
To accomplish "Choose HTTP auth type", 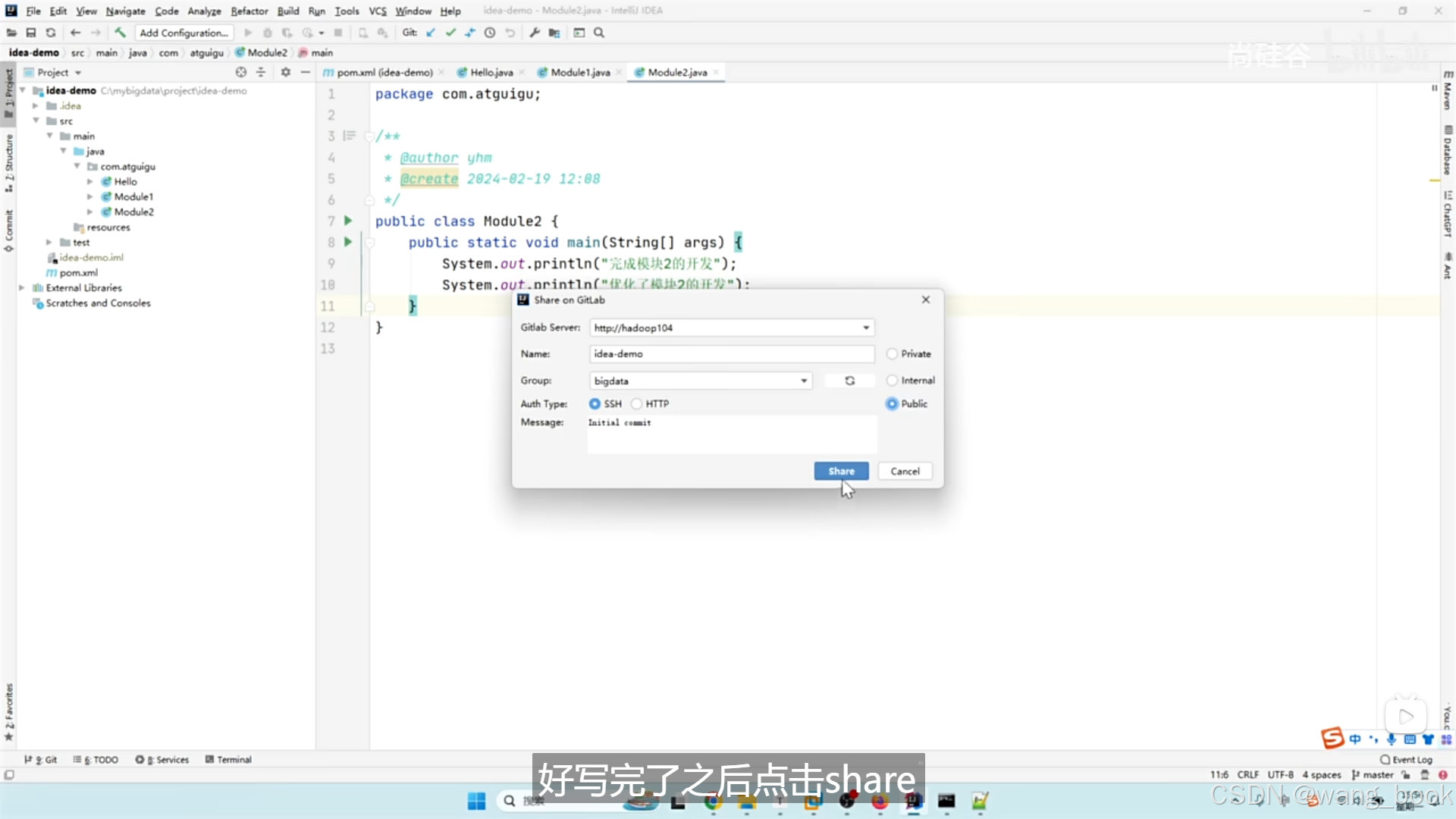I will 637,404.
